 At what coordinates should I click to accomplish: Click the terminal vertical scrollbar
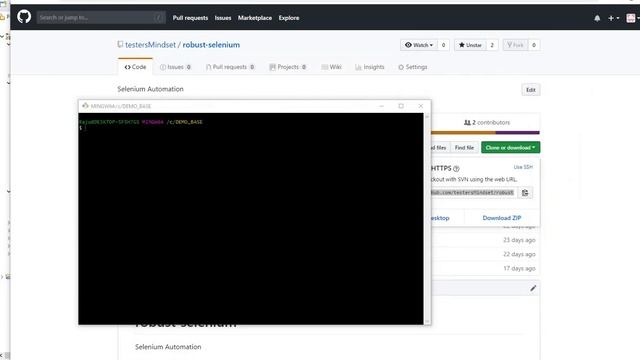[427, 219]
